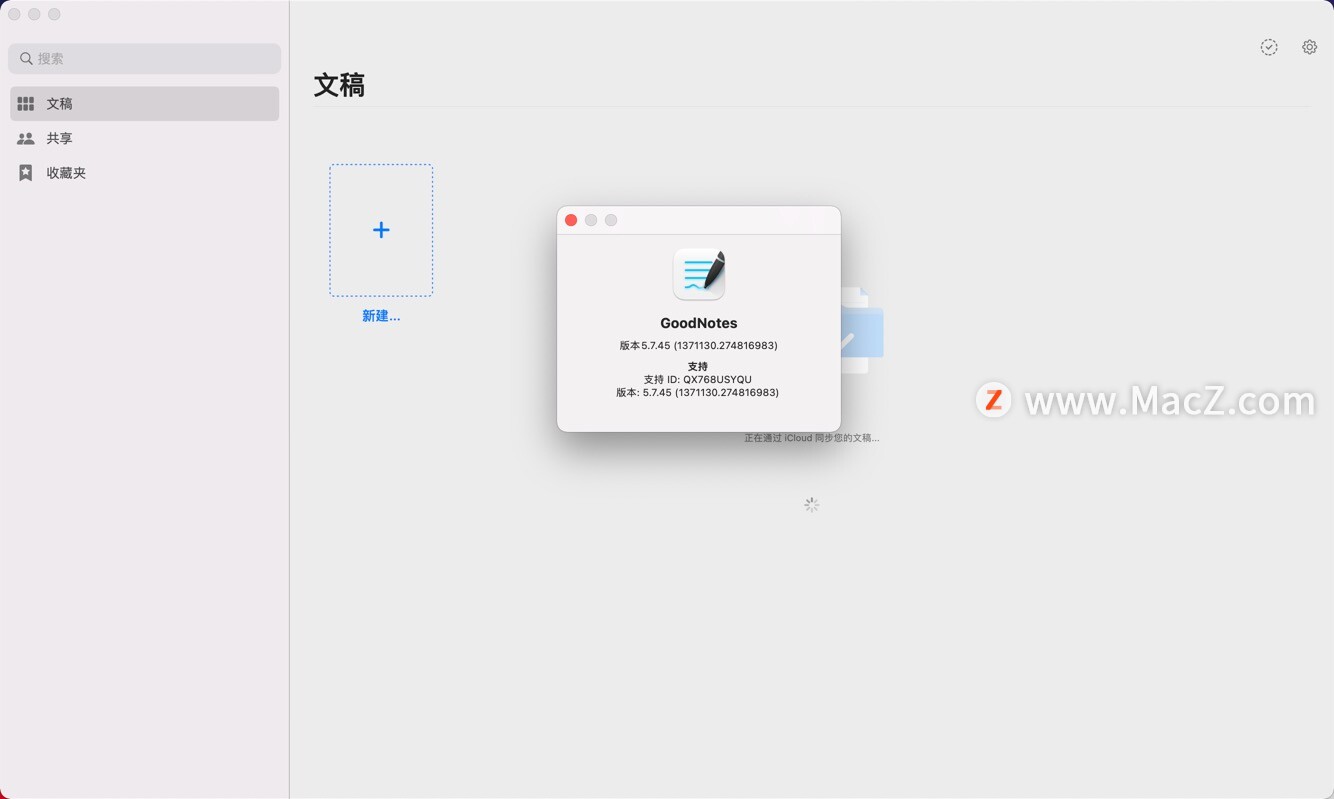Screen dimensions: 1334x799
Task: Click the loading spinner icon
Action: click(812, 505)
